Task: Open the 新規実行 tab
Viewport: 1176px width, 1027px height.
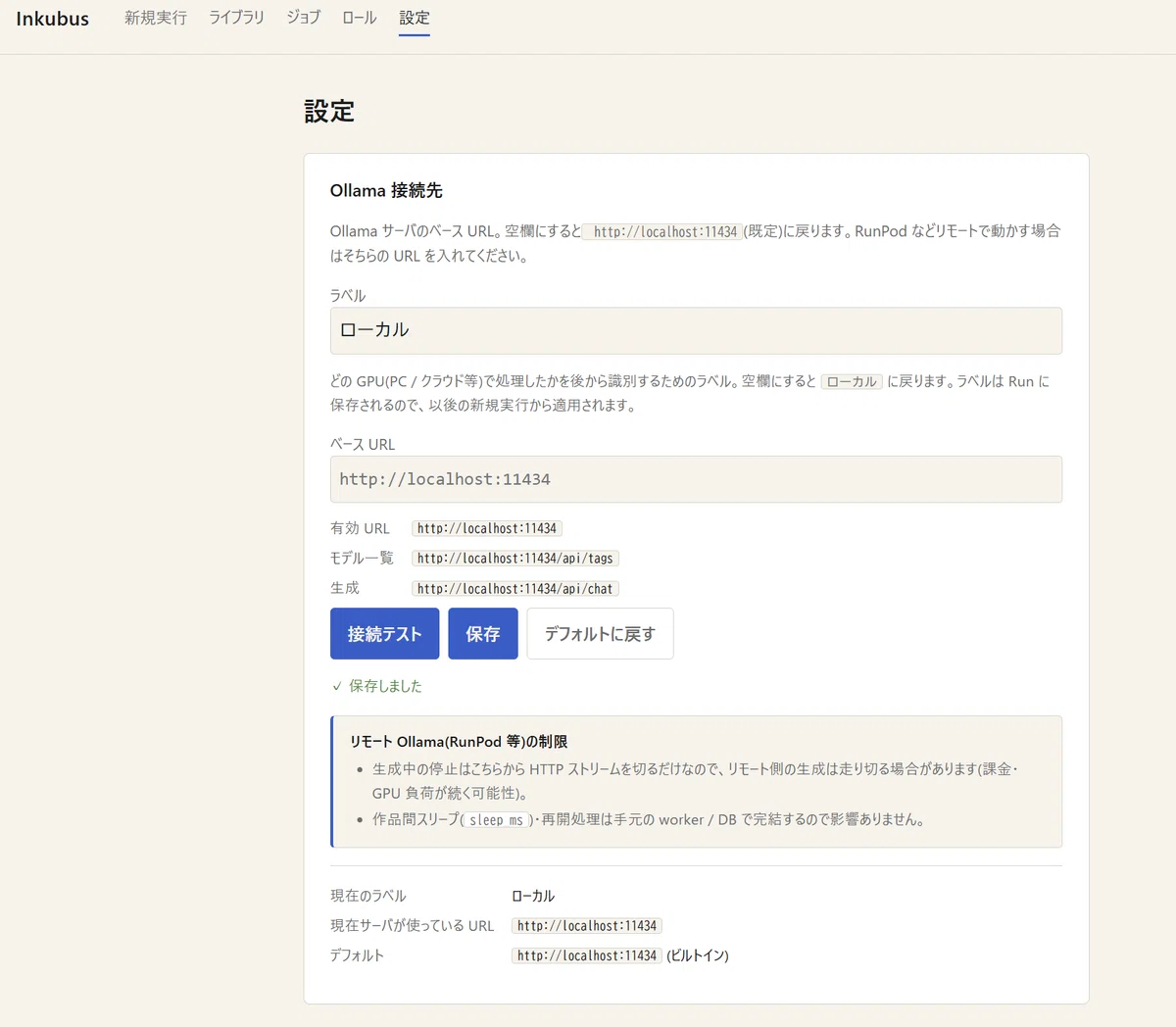Action: pyautogui.click(x=156, y=18)
